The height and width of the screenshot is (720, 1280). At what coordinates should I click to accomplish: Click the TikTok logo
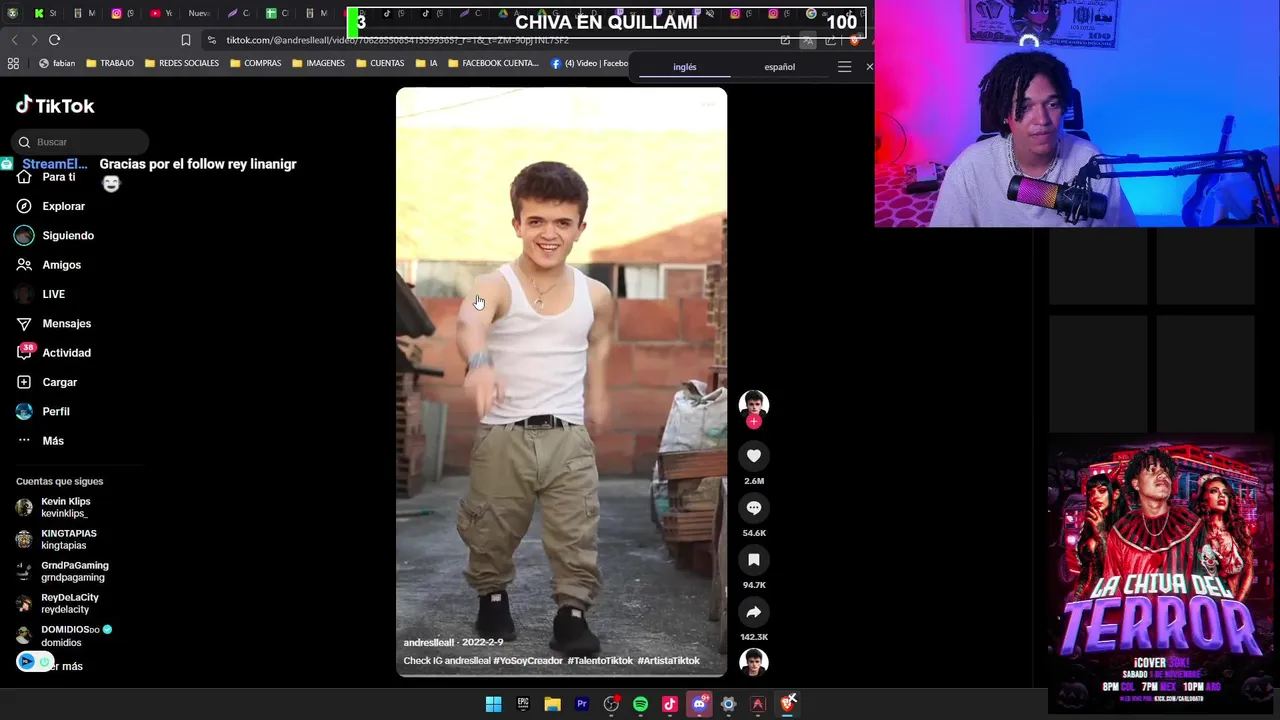pos(55,105)
